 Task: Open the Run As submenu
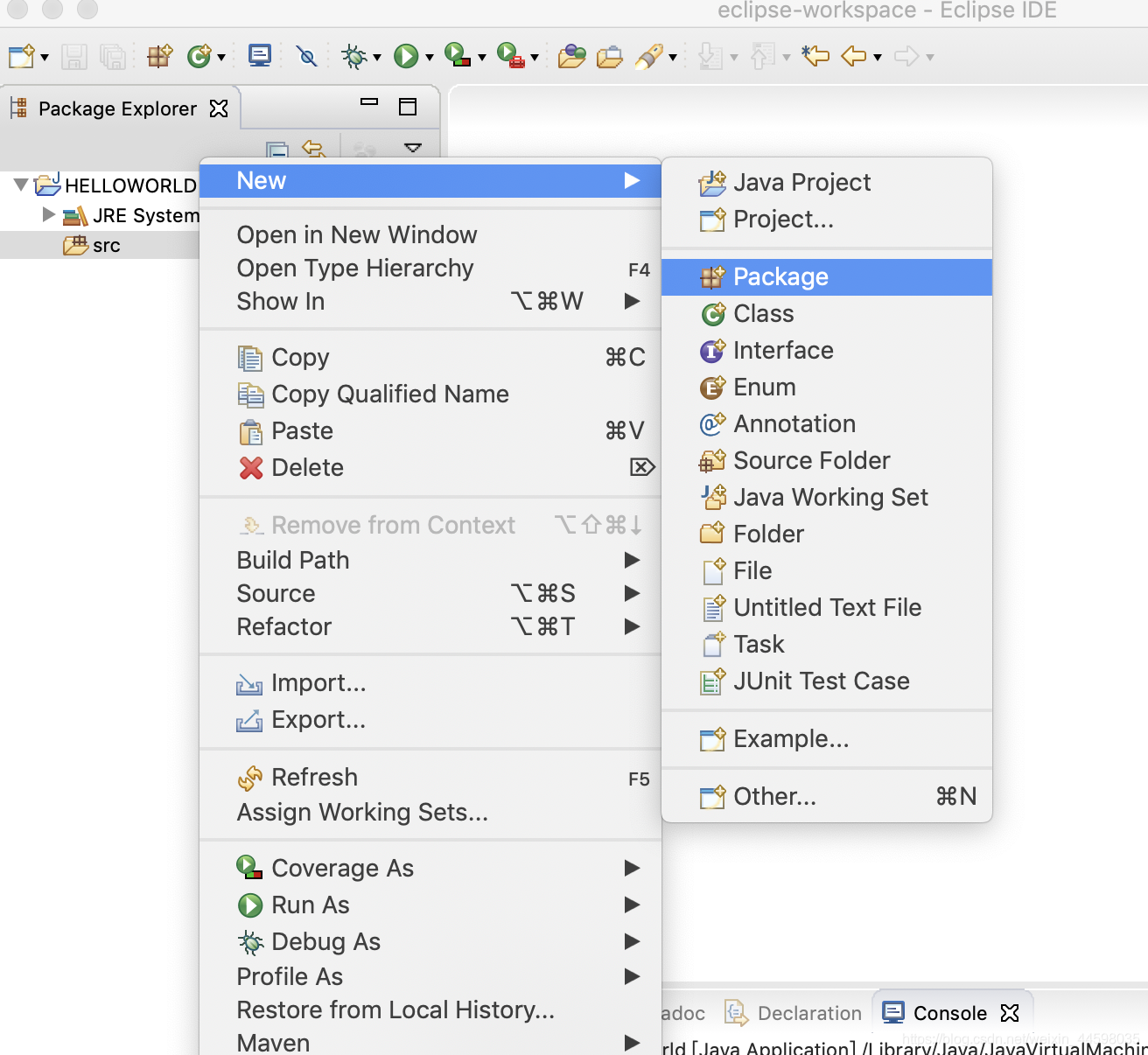430,905
